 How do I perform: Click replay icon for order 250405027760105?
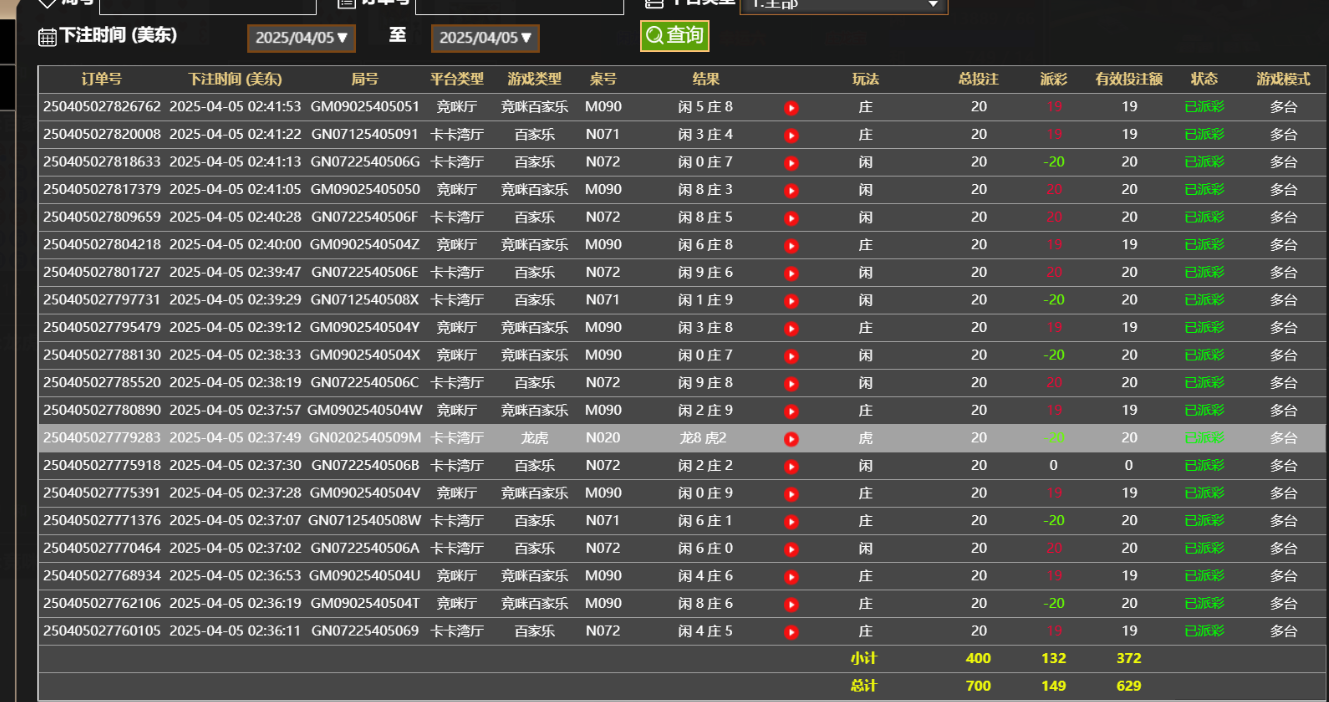pos(791,632)
